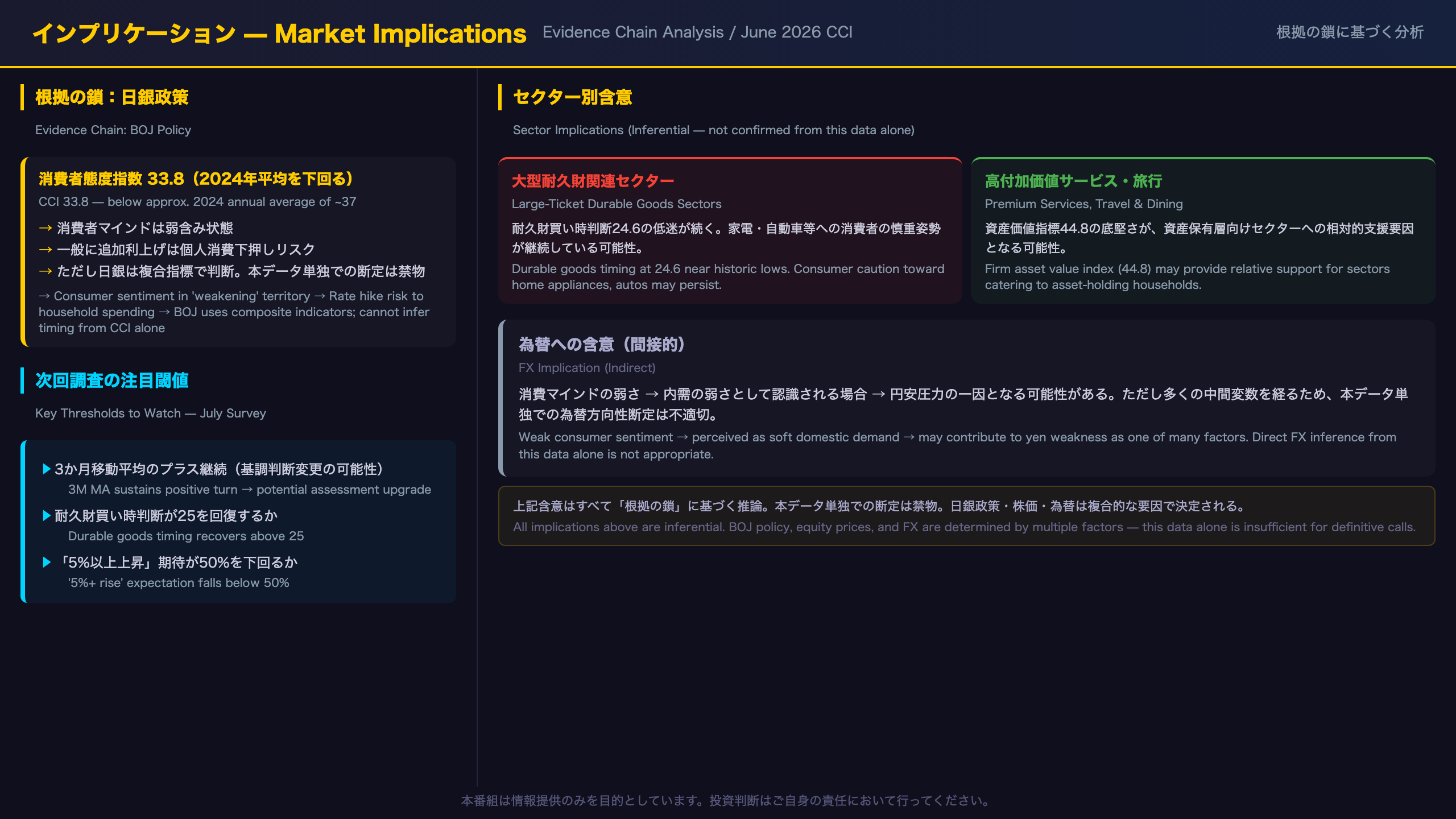Click 'Durable goods timing recovers above 25'

pyautogui.click(x=186, y=536)
